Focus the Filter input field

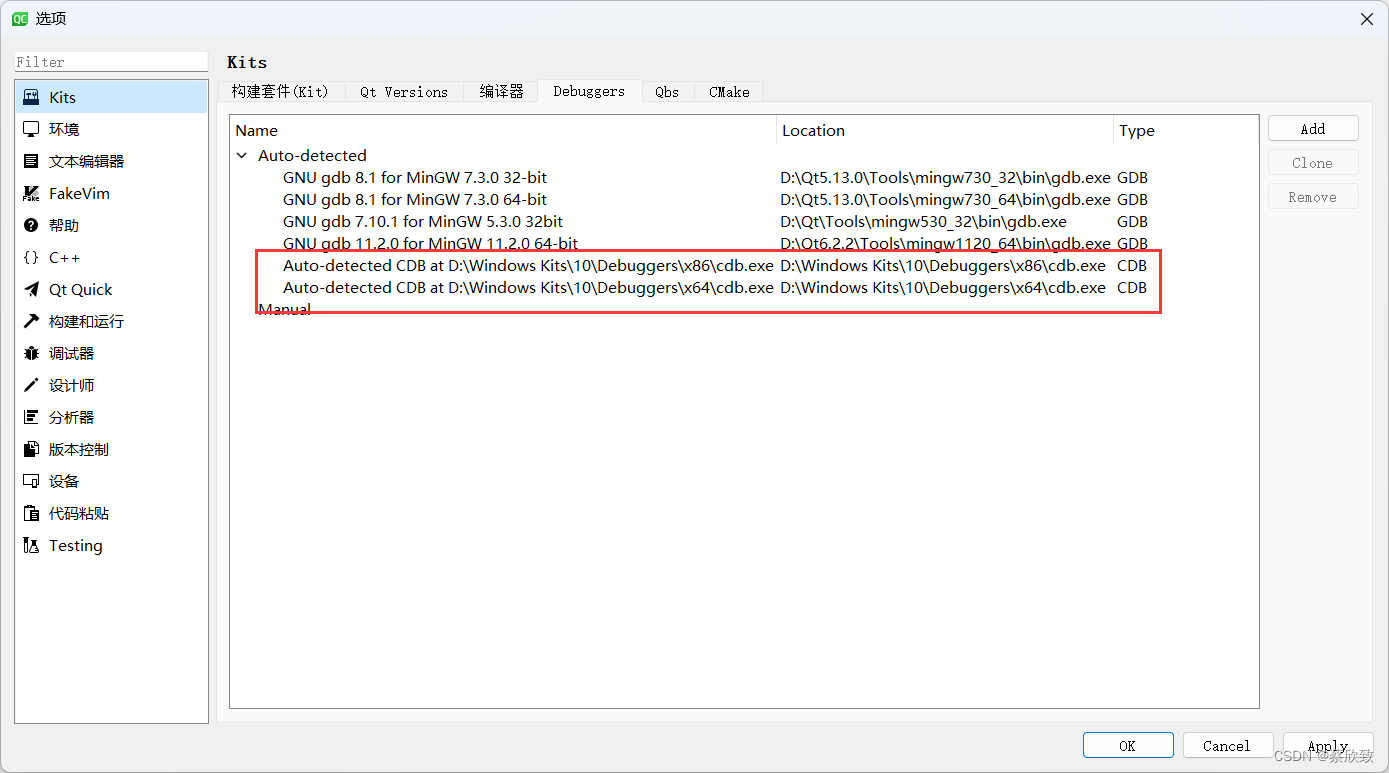[111, 62]
